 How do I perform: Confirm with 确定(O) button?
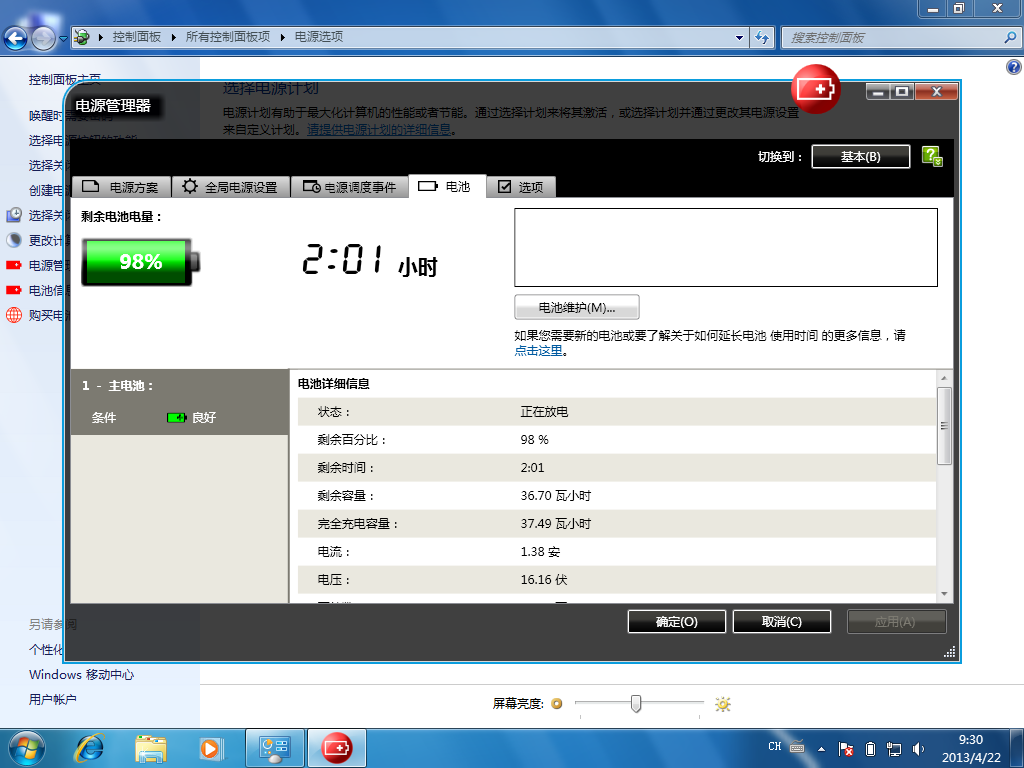pyautogui.click(x=677, y=622)
